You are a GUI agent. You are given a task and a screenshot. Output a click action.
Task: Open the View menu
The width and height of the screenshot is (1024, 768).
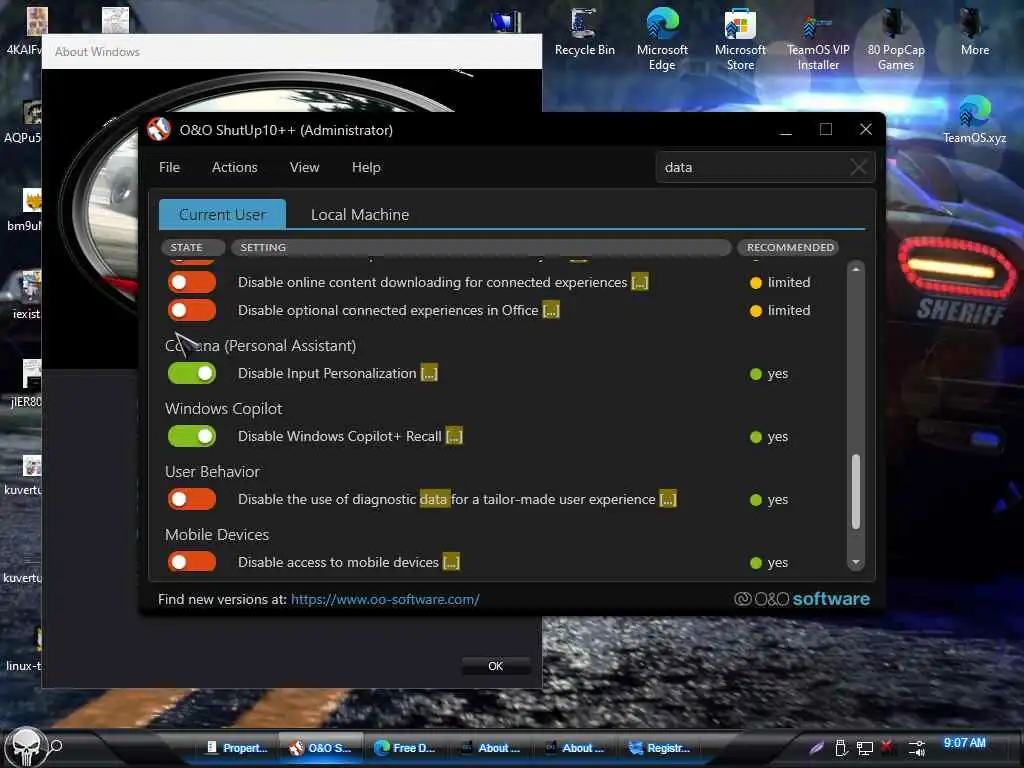click(x=304, y=167)
